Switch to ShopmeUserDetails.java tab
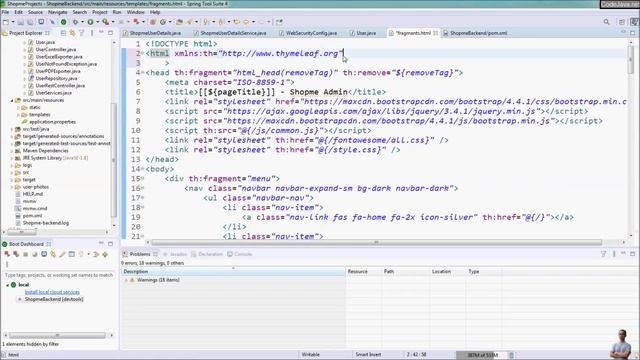The image size is (640, 360). (155, 33)
